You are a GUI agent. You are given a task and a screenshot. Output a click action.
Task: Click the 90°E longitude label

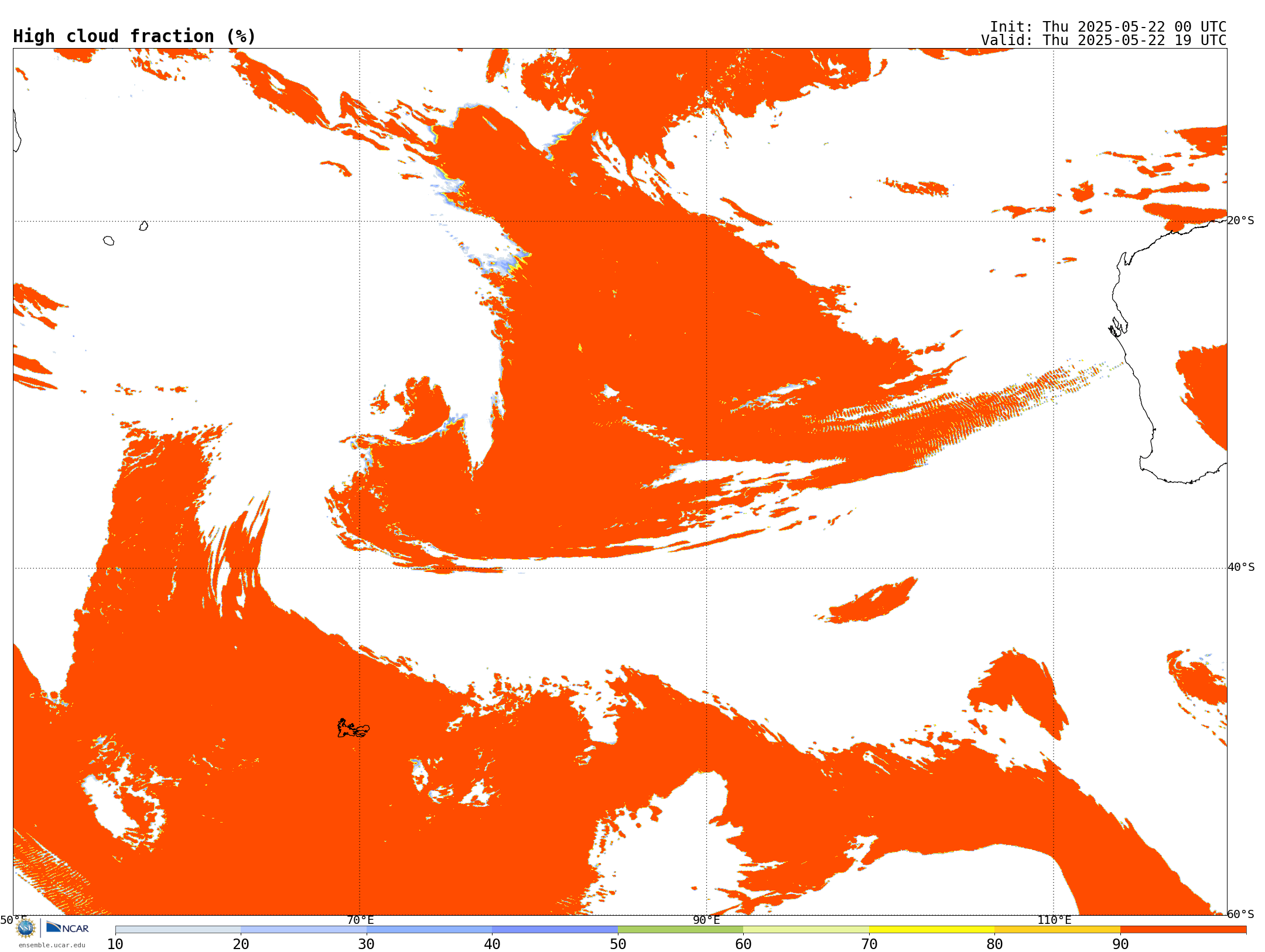pyautogui.click(x=706, y=920)
